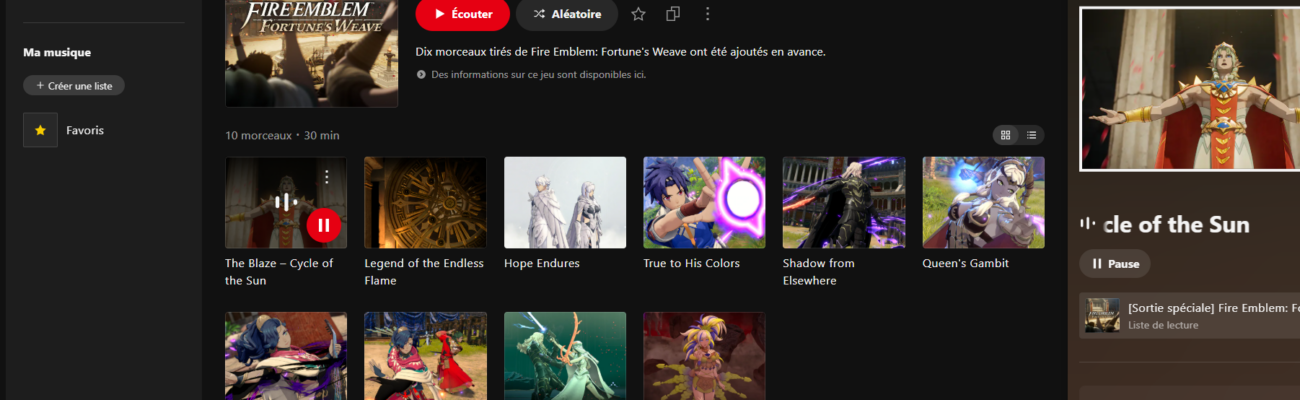Open options menu on The Blaze thumbnail
Screen dimensions: 1300x400
(326, 177)
